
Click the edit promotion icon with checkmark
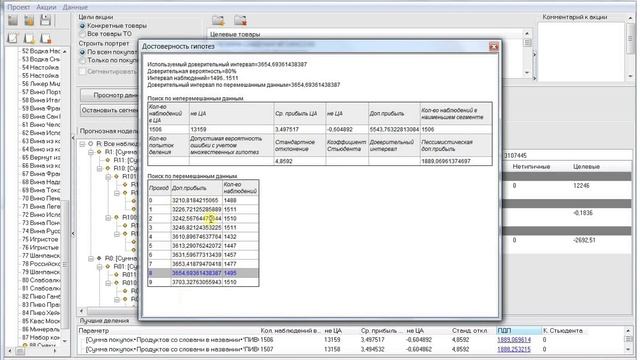13,38
